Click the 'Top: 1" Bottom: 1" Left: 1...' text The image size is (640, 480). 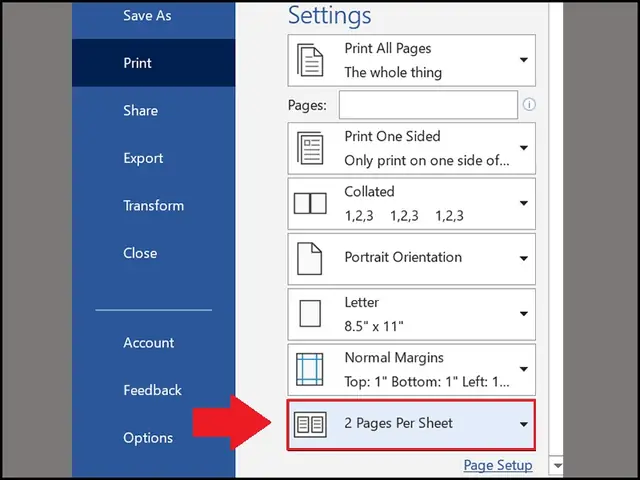click(x=427, y=382)
